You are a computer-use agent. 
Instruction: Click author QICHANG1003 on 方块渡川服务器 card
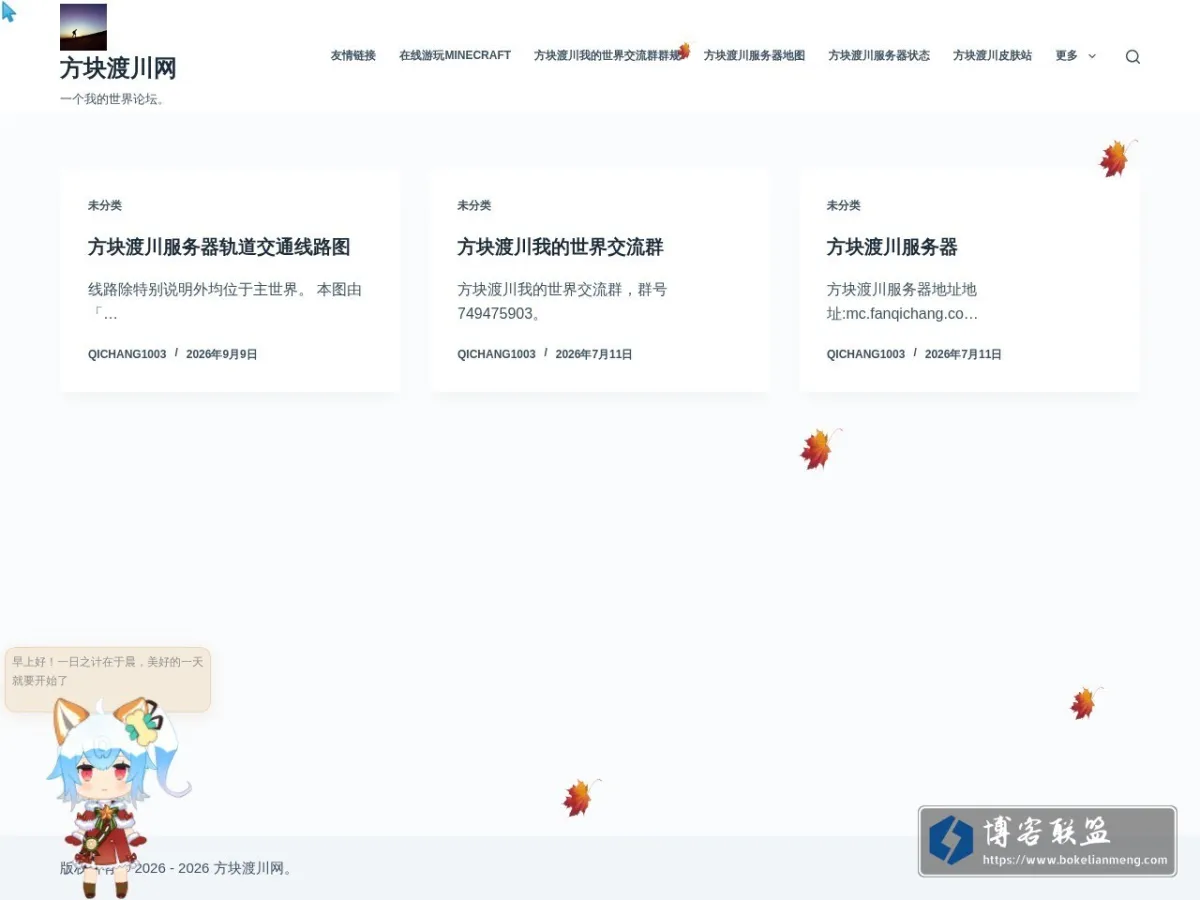coord(865,354)
